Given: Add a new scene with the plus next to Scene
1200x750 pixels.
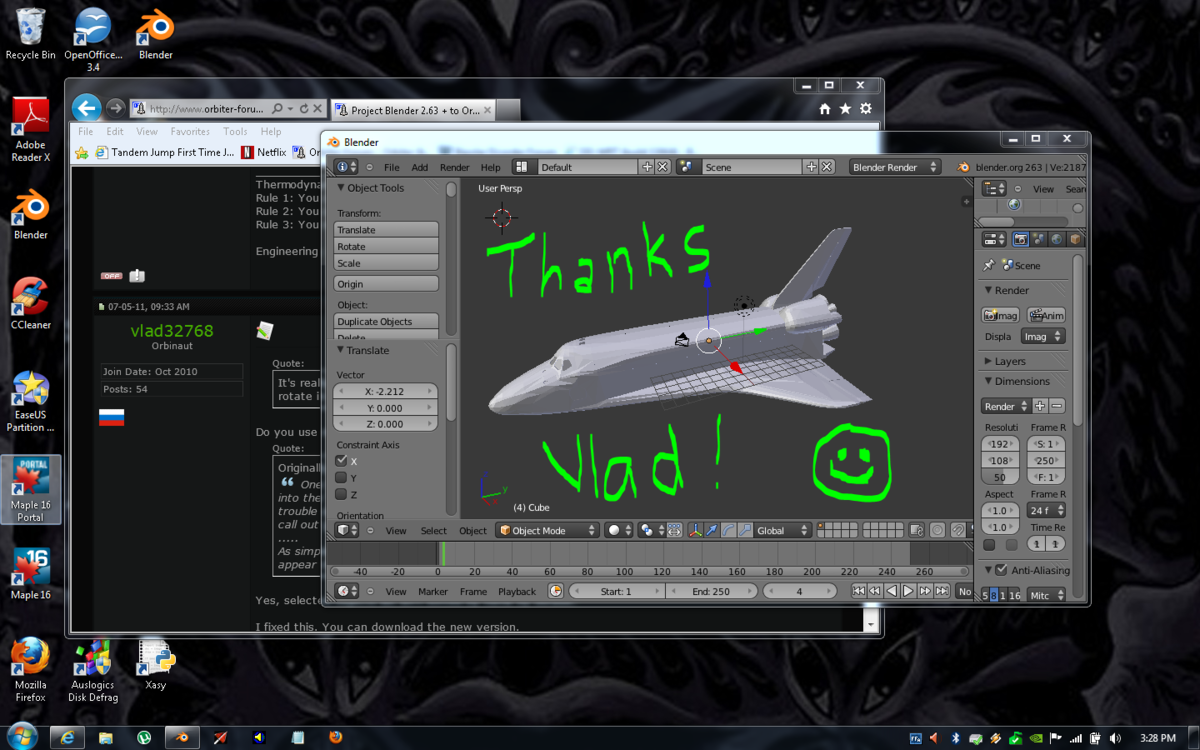Looking at the screenshot, I should tap(811, 167).
